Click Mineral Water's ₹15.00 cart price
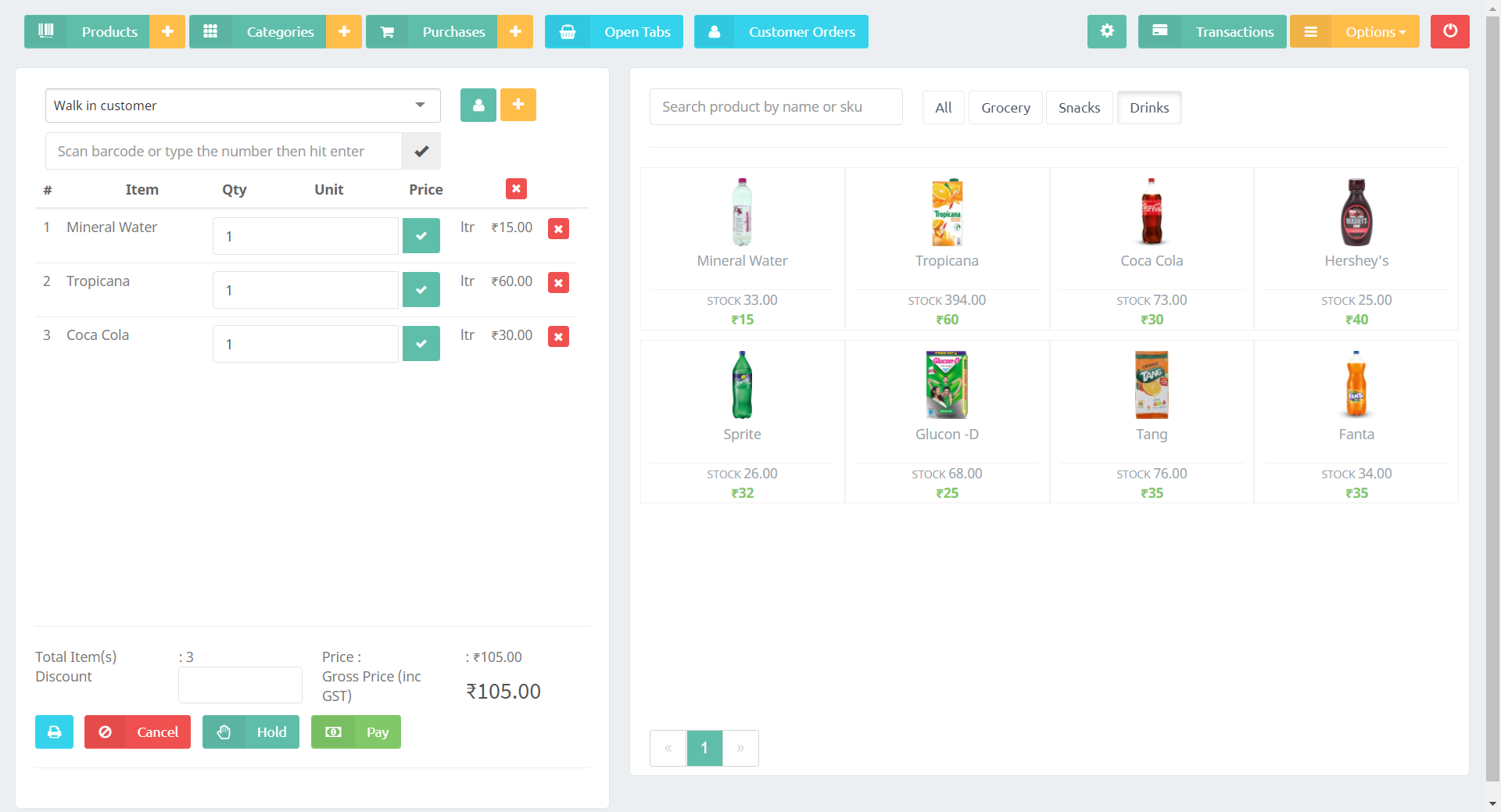1501x812 pixels. [512, 227]
